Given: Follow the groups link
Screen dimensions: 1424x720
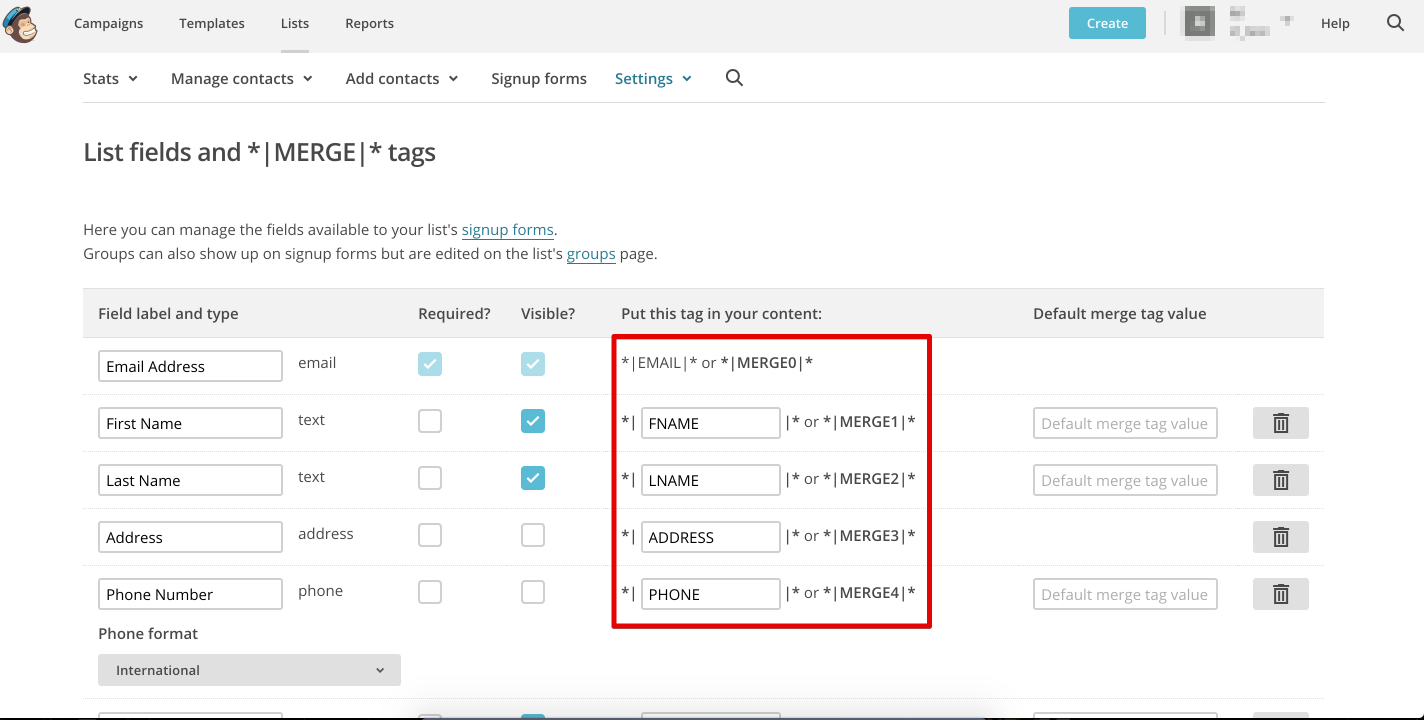Looking at the screenshot, I should point(591,254).
